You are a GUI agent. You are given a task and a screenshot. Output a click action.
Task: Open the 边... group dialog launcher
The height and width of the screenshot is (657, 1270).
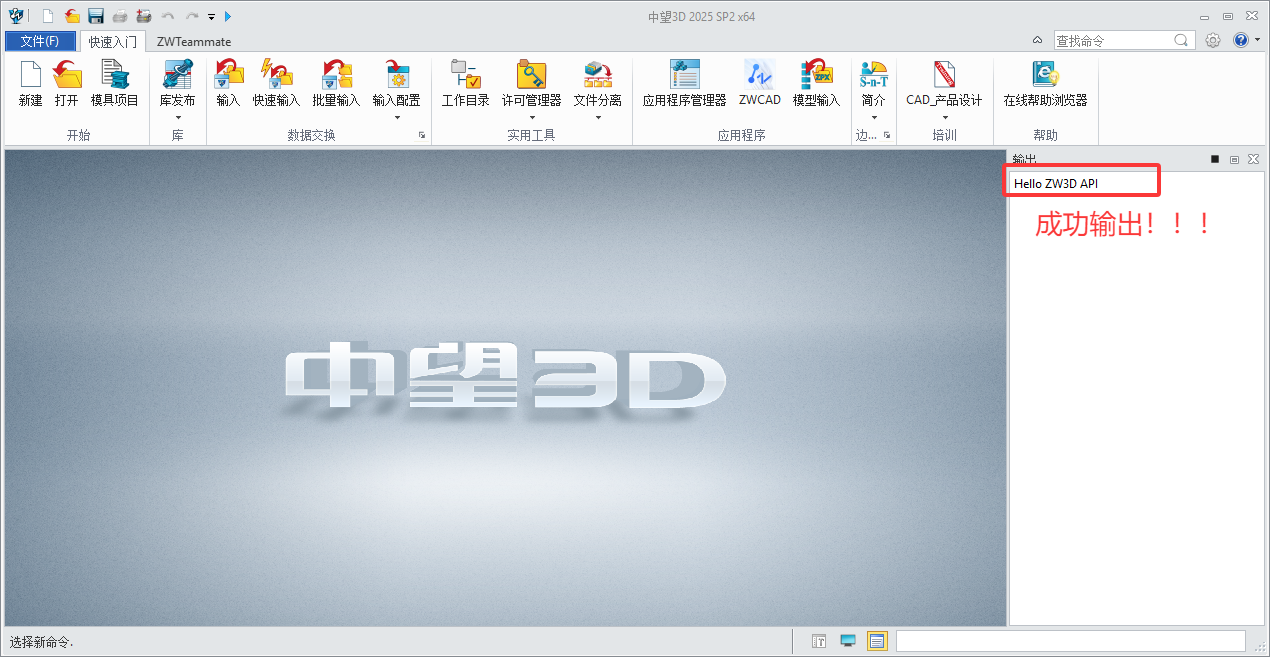pyautogui.click(x=887, y=135)
